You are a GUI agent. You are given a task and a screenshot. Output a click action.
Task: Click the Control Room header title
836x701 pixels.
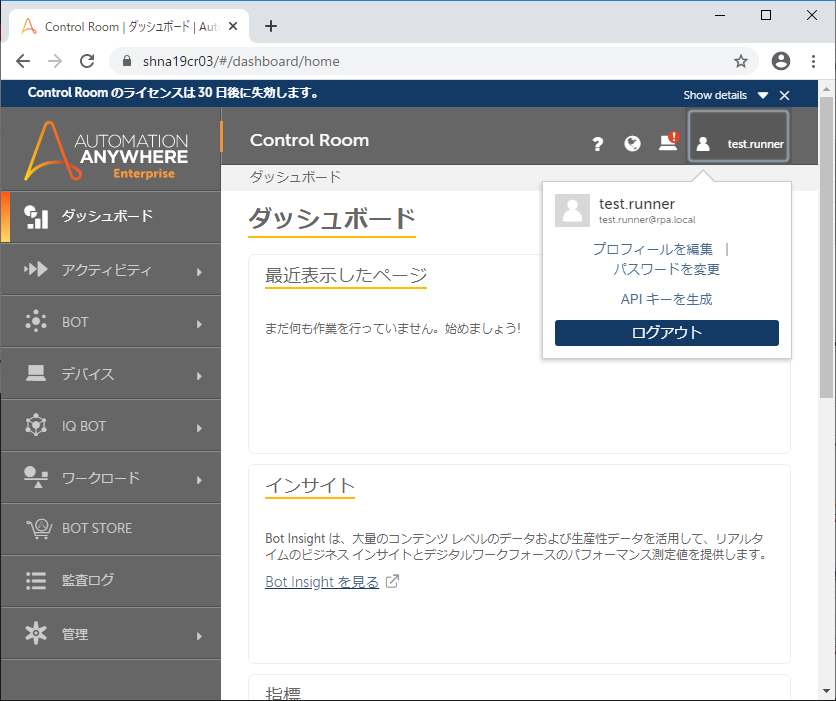click(x=309, y=140)
